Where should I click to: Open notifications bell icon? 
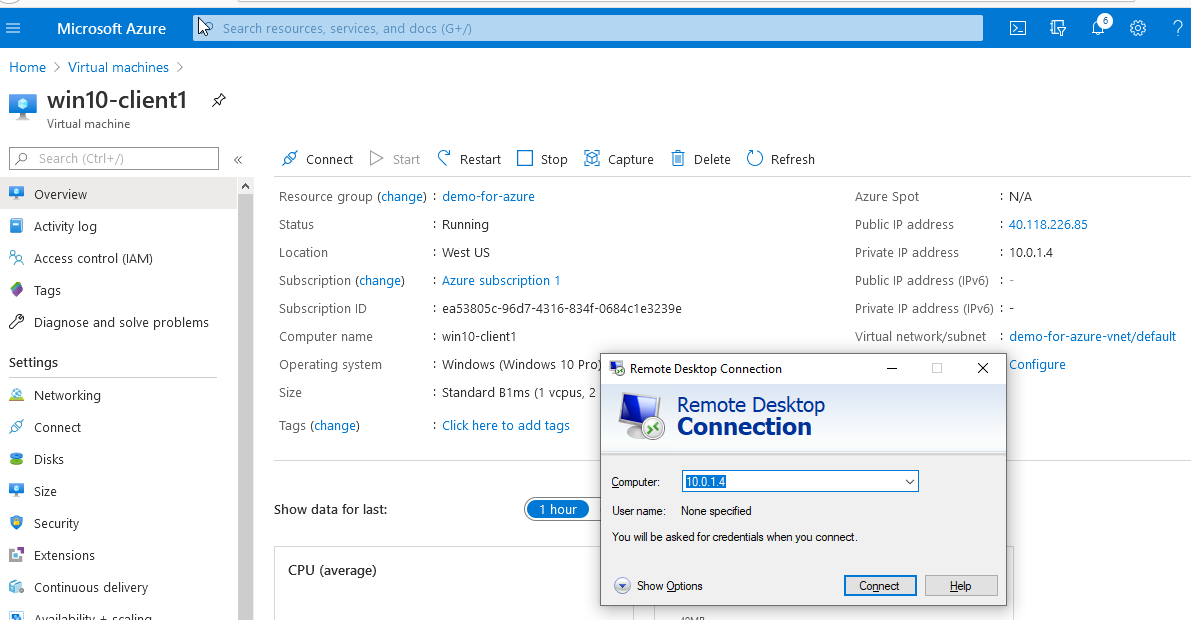1098,28
